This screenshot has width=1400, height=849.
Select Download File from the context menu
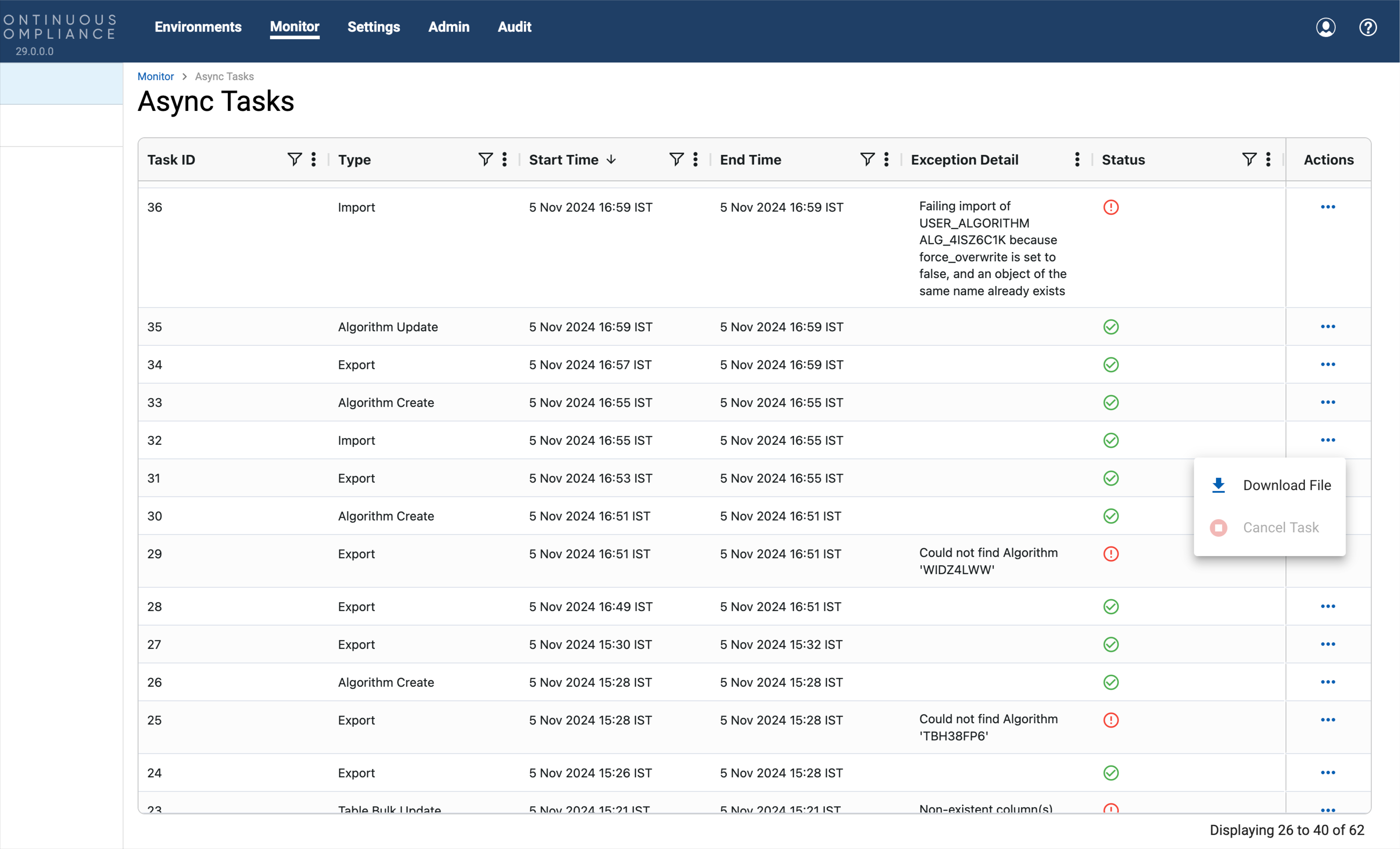pos(1286,485)
